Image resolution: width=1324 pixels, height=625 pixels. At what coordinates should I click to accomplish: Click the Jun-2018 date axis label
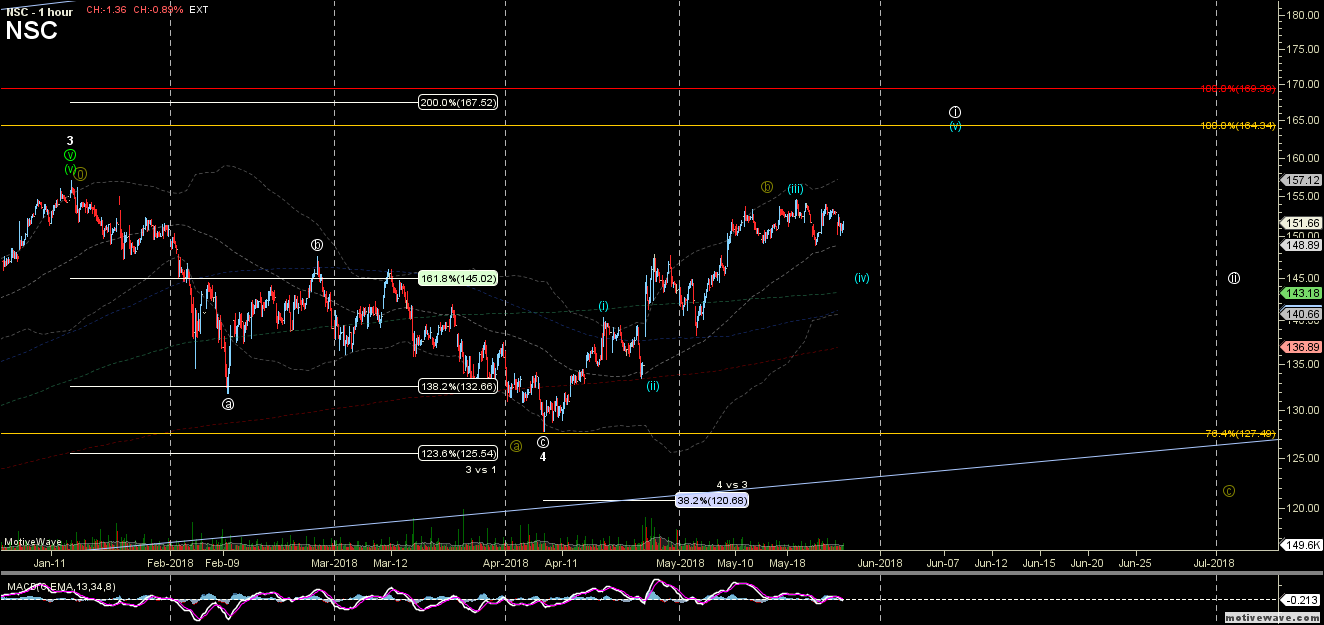point(879,563)
